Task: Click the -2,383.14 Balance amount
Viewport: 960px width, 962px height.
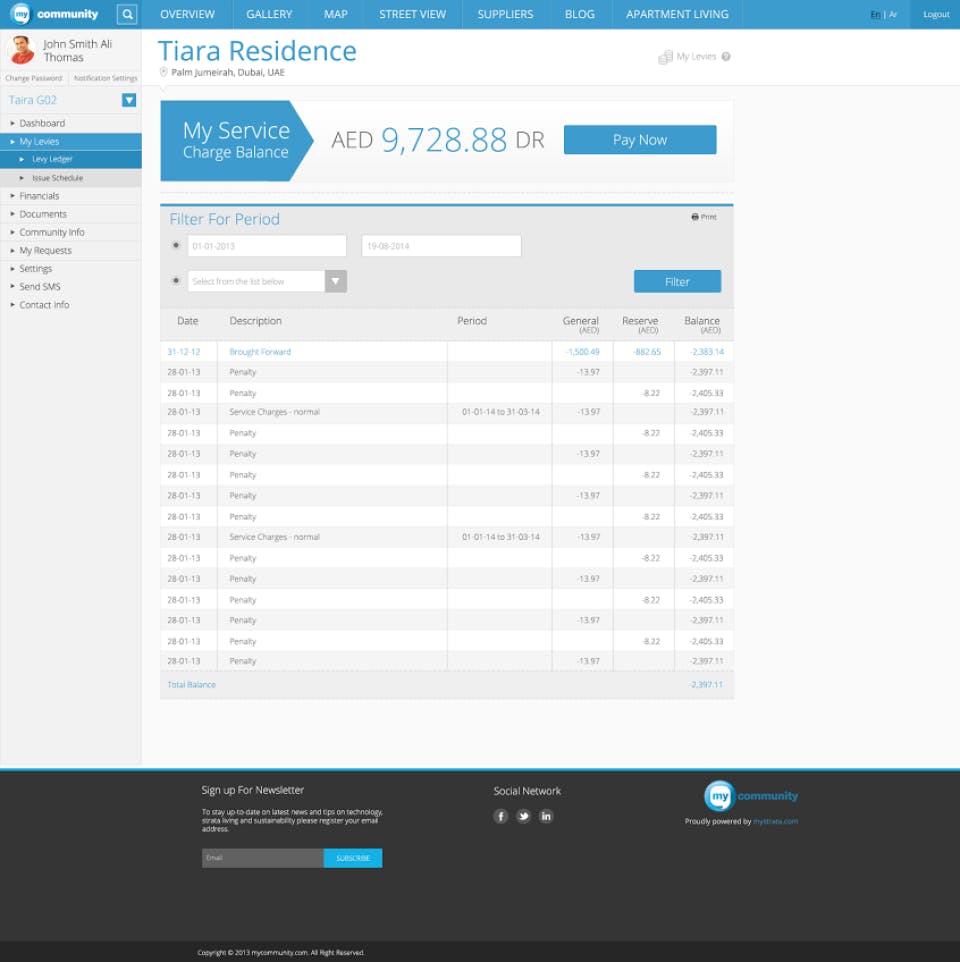Action: point(707,352)
